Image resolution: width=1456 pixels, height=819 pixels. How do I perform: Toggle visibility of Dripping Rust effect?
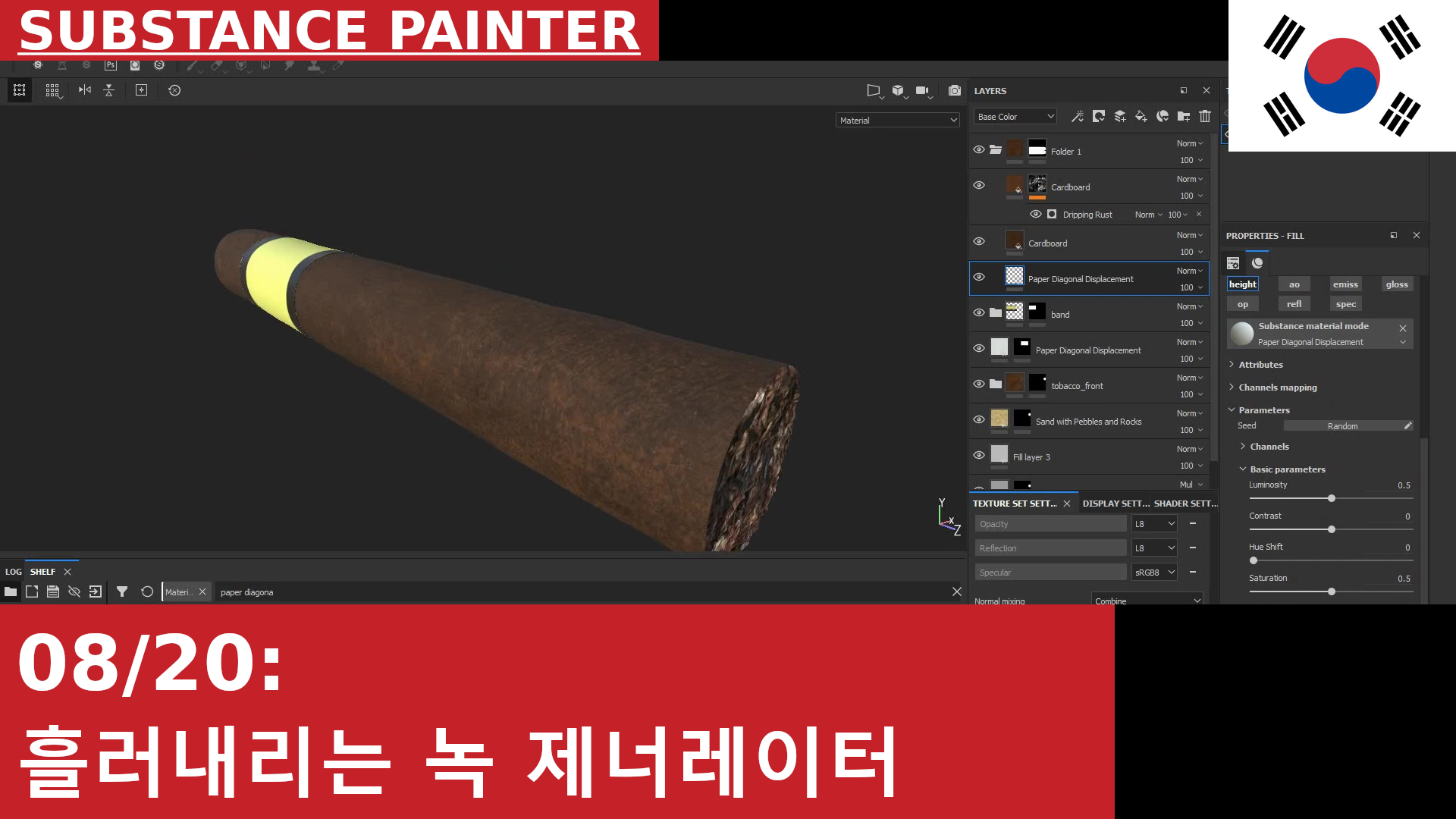[1035, 215]
